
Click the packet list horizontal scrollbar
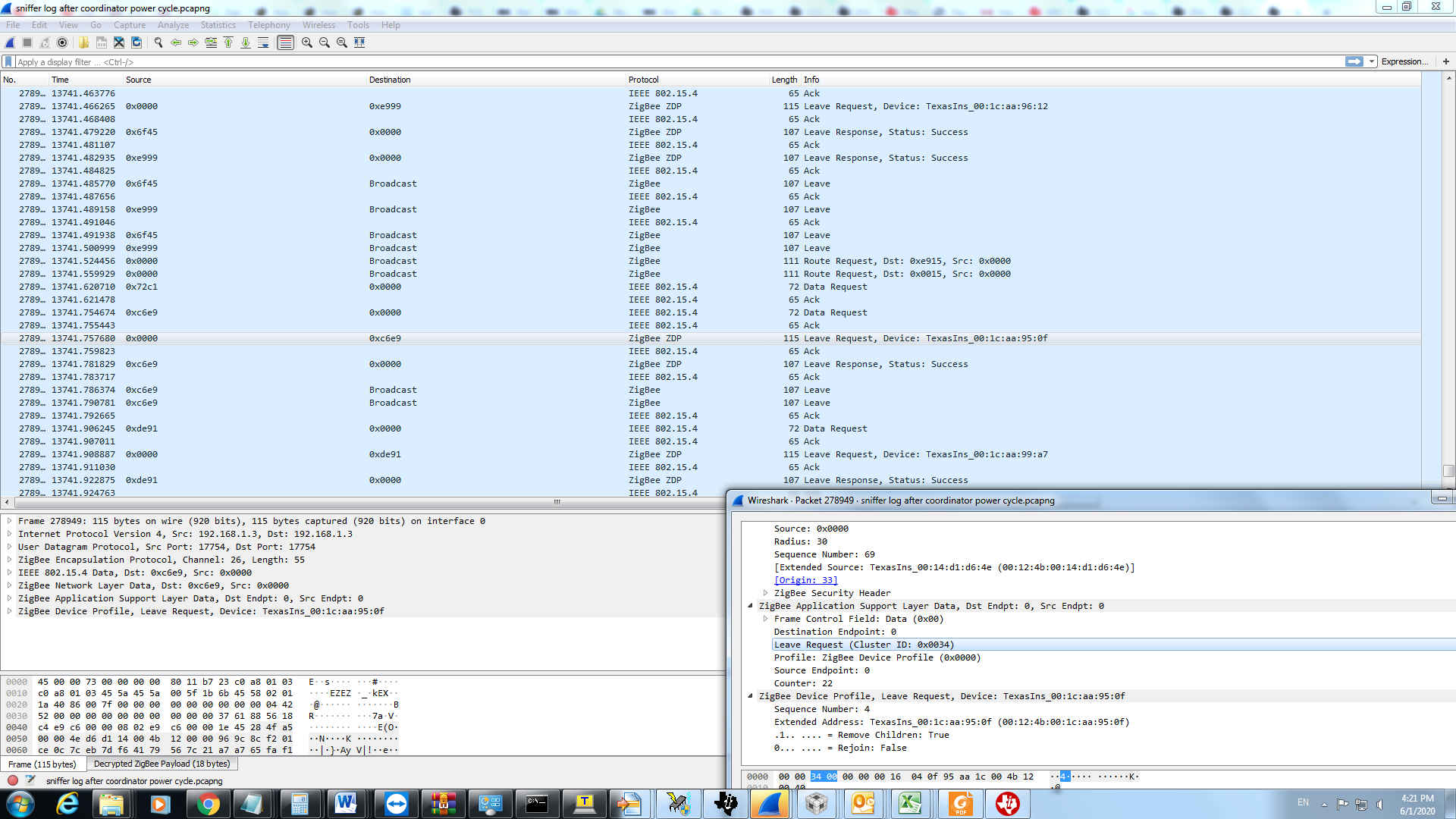click(x=557, y=502)
